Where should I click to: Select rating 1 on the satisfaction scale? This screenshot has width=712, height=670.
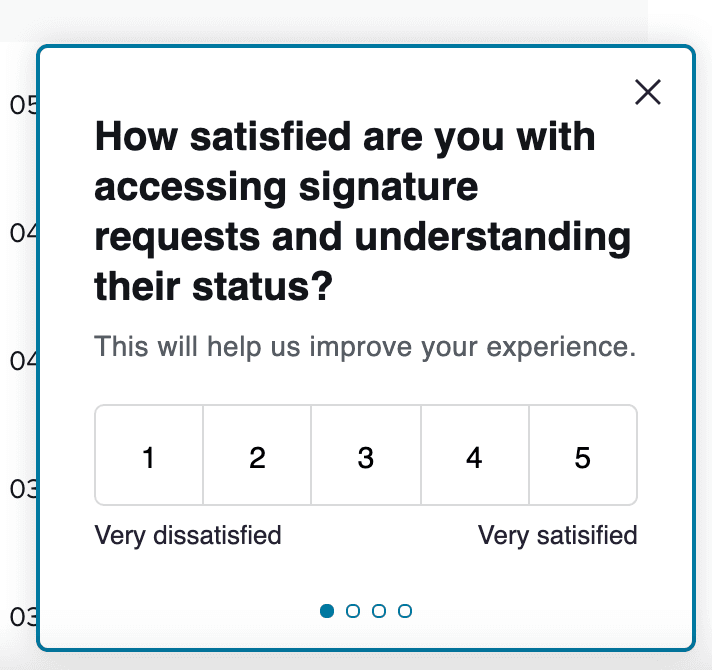point(149,456)
